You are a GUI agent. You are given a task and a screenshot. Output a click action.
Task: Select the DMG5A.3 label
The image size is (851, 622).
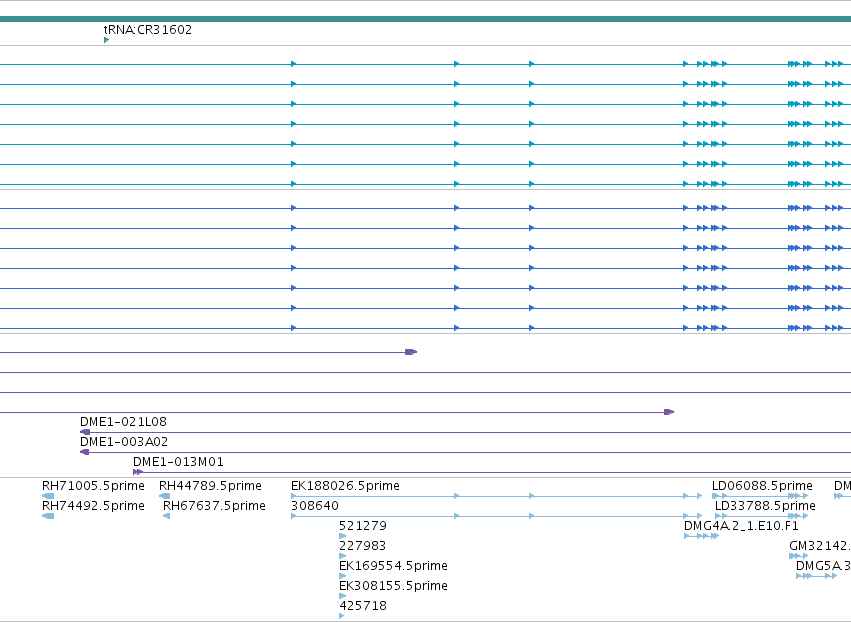(x=823, y=566)
